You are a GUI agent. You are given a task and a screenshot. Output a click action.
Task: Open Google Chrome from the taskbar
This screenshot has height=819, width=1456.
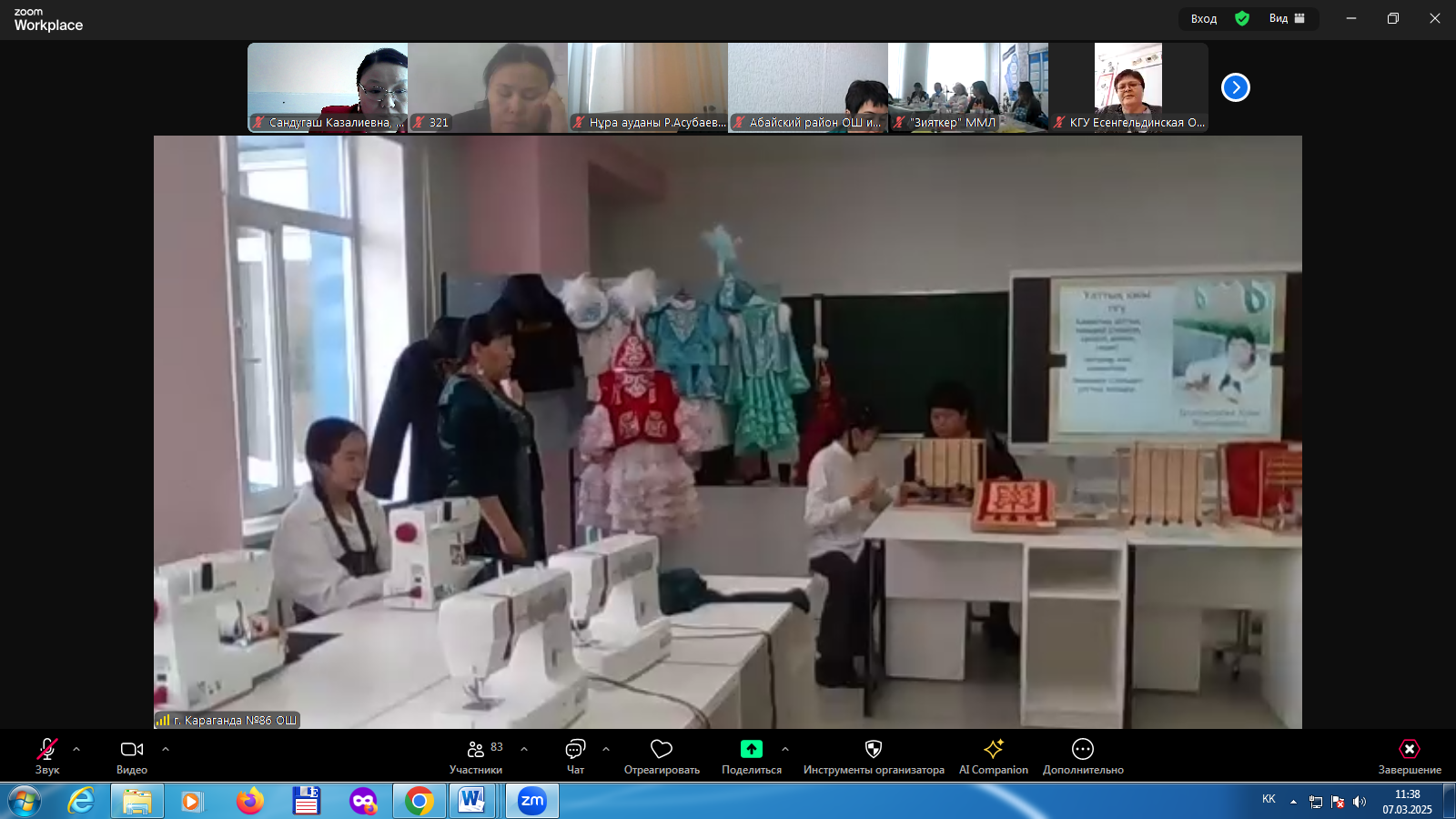coord(420,801)
